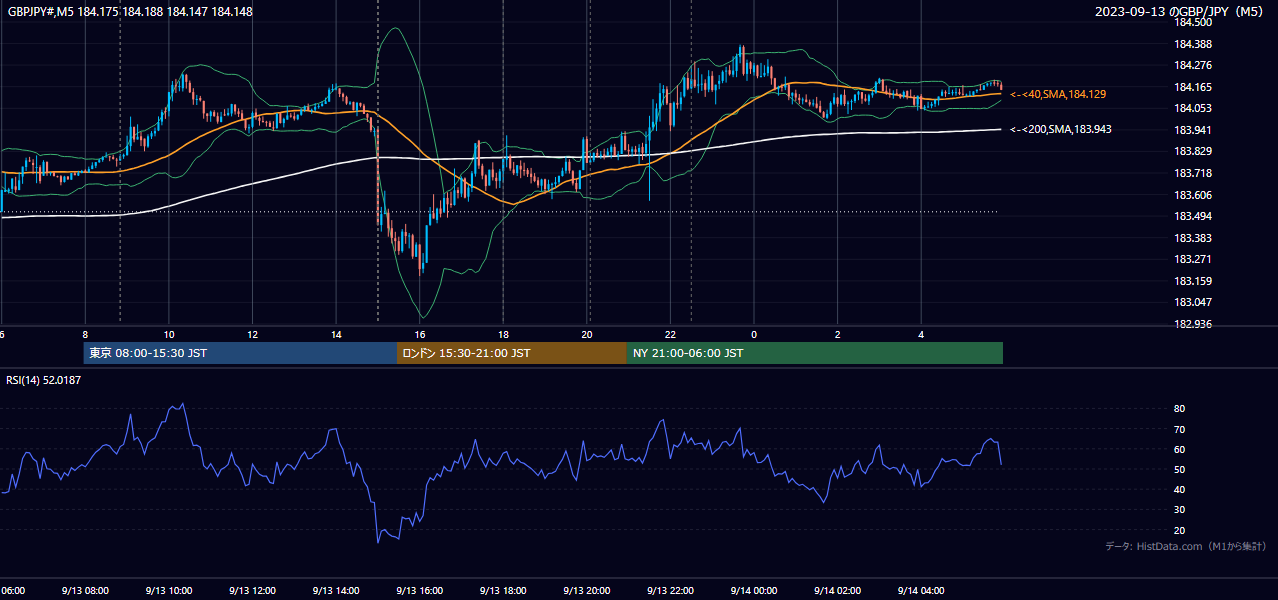The width and height of the screenshot is (1278, 600).
Task: Click price axis value 182.936
Action: 1193,324
